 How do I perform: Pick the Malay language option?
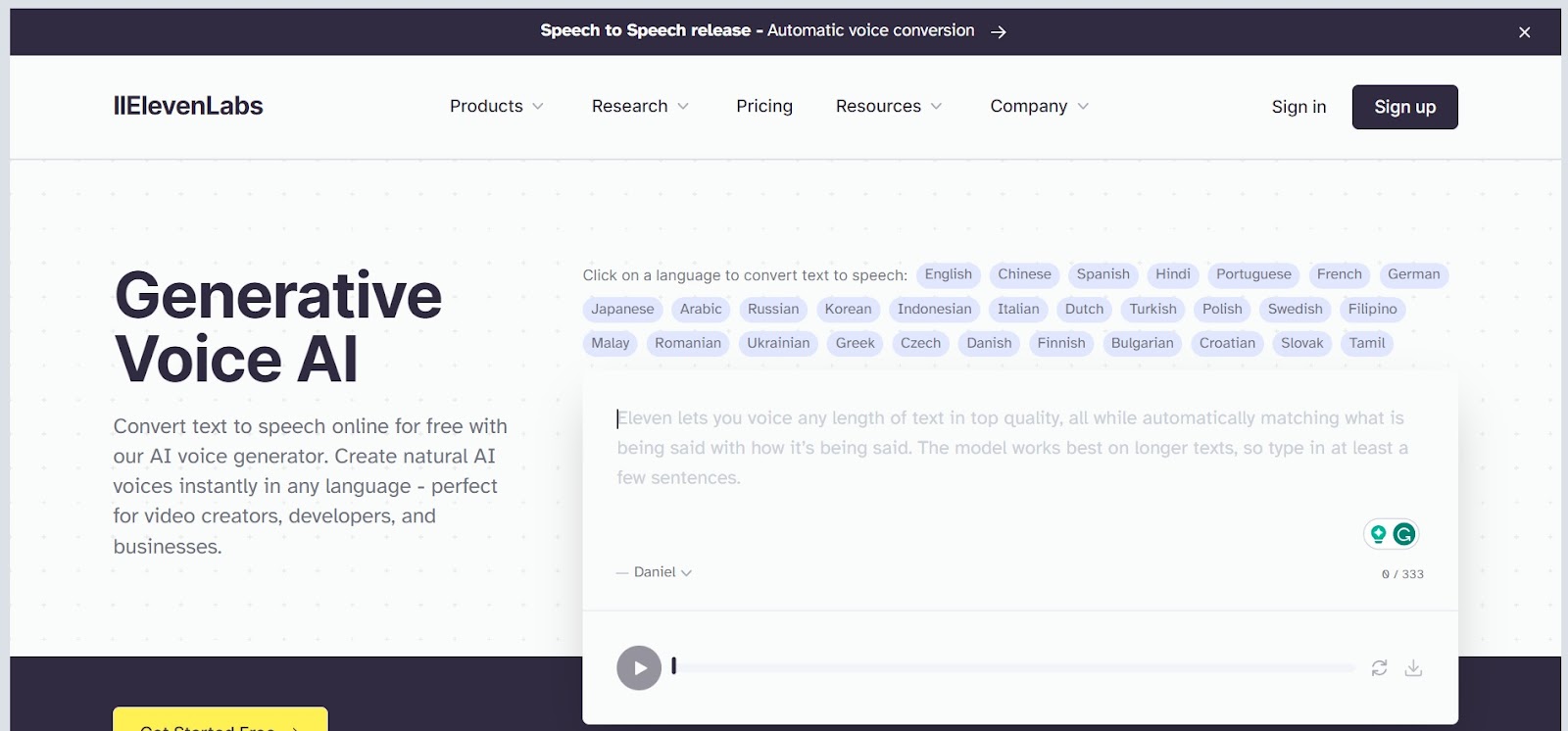point(611,344)
